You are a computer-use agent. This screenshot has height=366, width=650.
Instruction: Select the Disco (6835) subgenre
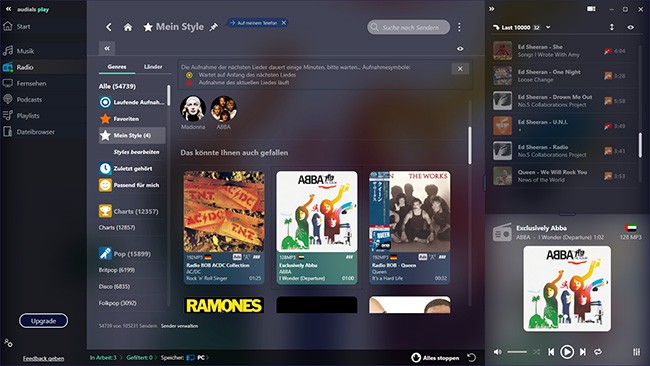click(114, 286)
